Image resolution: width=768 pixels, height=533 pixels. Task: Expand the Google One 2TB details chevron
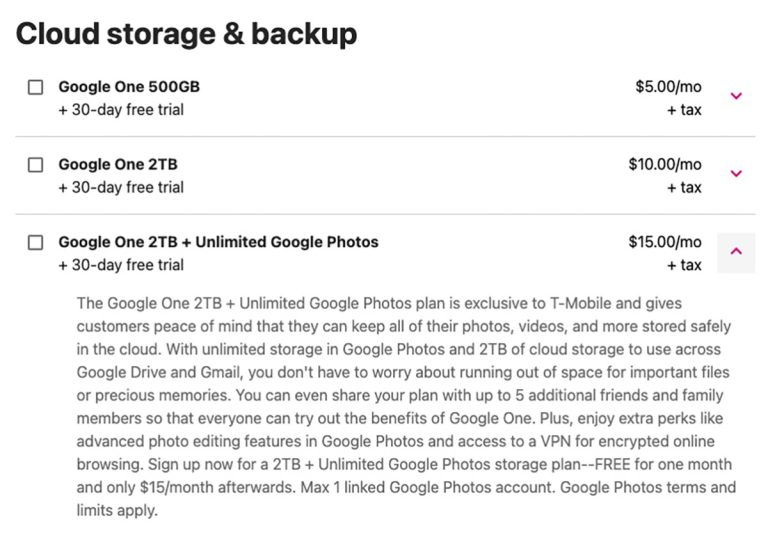[737, 173]
